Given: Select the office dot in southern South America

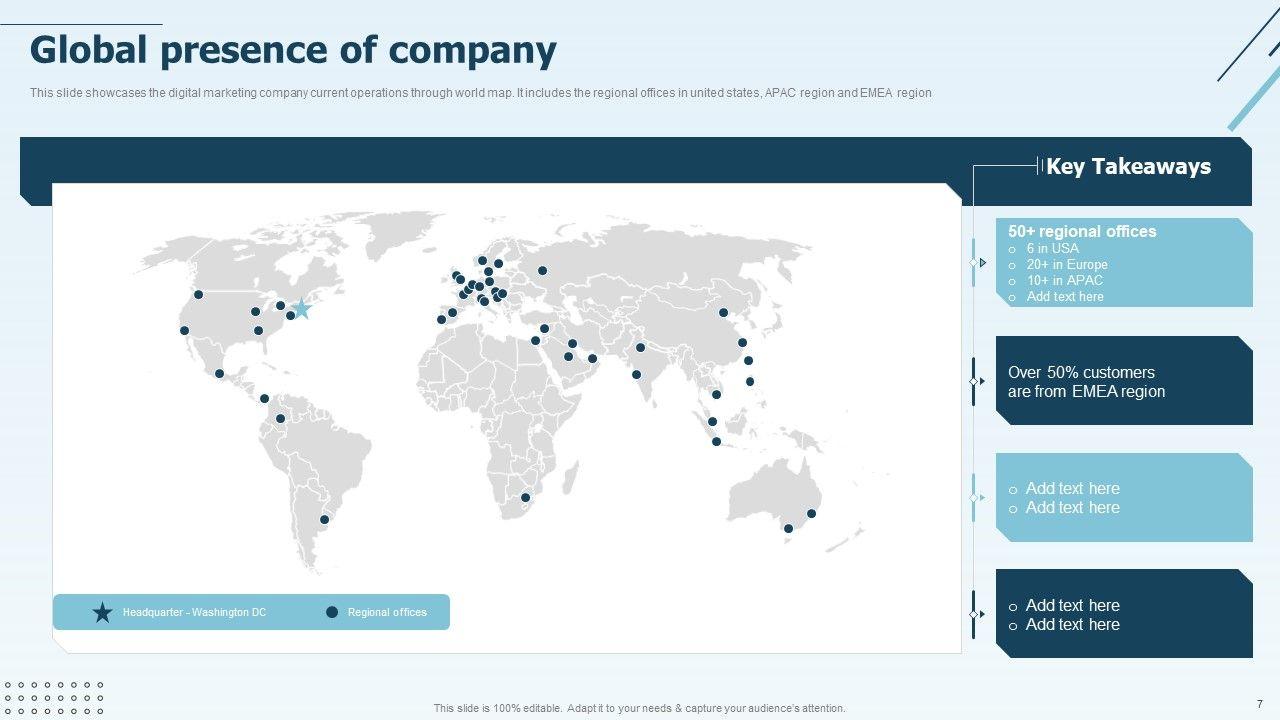Looking at the screenshot, I should 324,519.
